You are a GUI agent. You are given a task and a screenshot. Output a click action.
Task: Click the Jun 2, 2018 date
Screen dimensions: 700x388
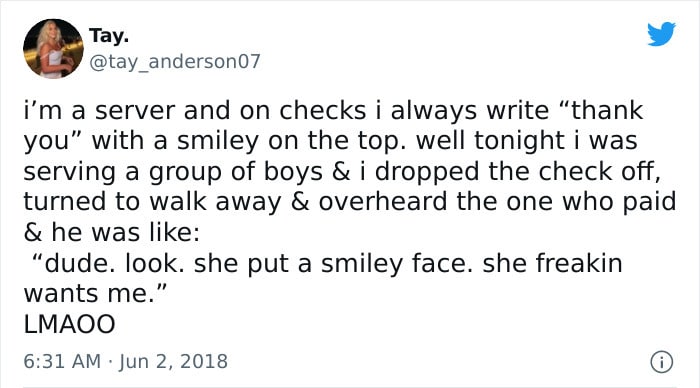(173, 361)
